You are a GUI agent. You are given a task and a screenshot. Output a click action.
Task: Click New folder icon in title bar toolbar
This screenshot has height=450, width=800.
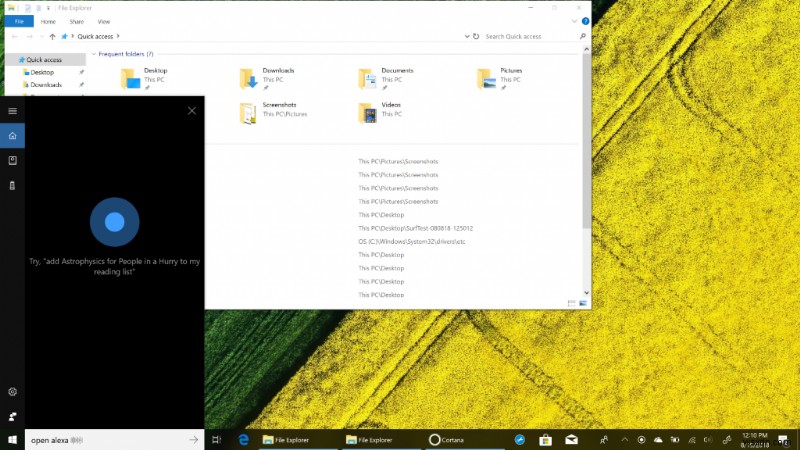[x=38, y=8]
